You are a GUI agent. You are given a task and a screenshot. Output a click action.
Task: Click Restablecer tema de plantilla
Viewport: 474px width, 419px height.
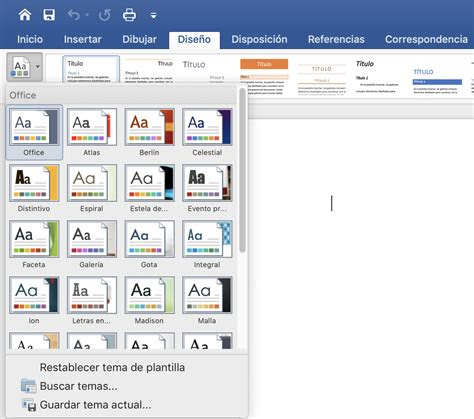[x=112, y=367]
